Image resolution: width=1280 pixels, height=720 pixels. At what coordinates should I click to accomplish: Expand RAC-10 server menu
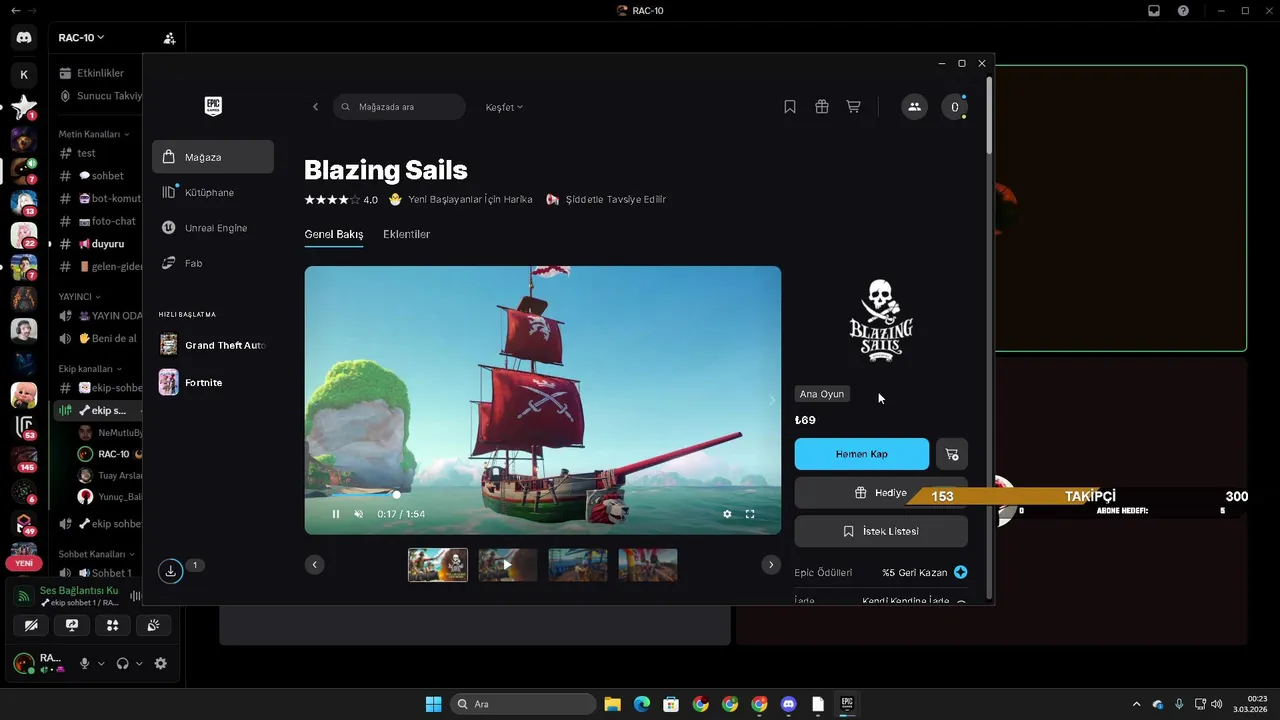click(82, 38)
